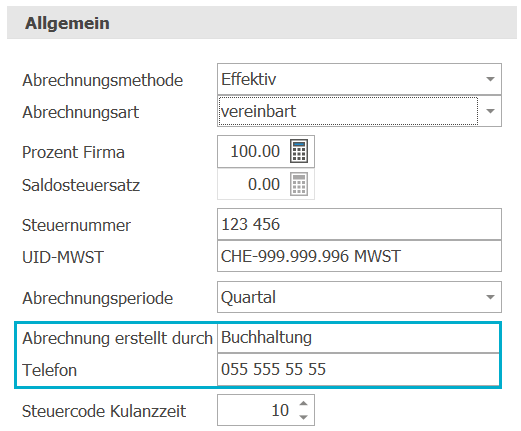
Task: Click the Saldosteuersatz label
Action: pyautogui.click(x=81, y=185)
